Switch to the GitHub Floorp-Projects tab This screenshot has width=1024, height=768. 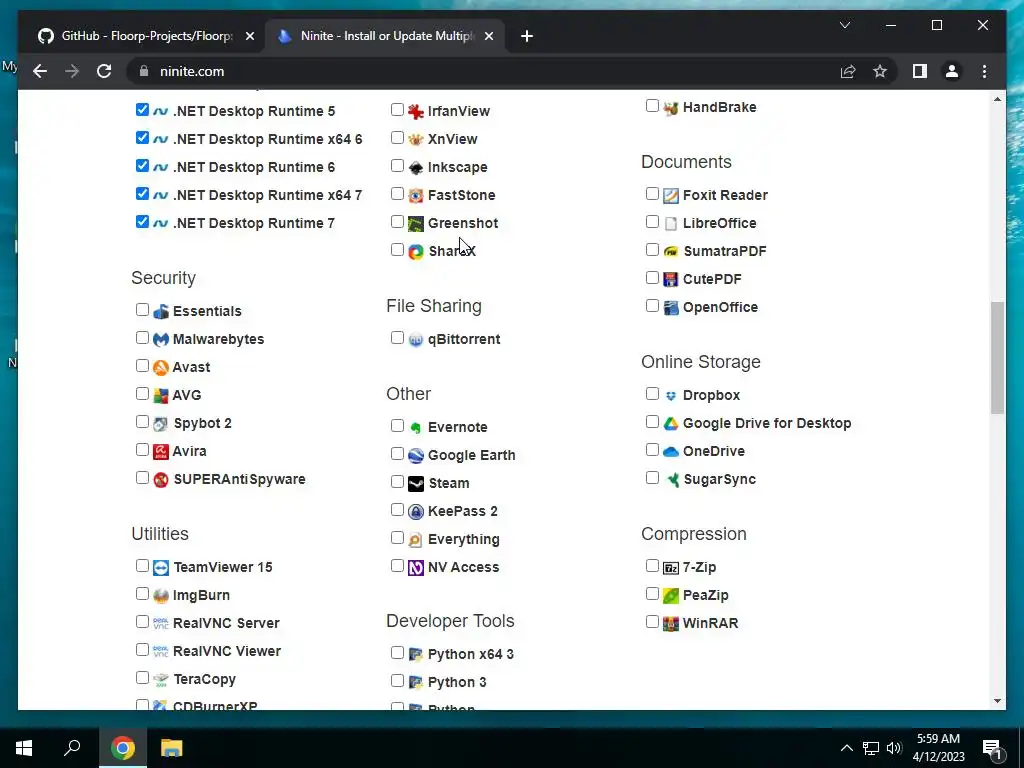pyautogui.click(x=146, y=36)
